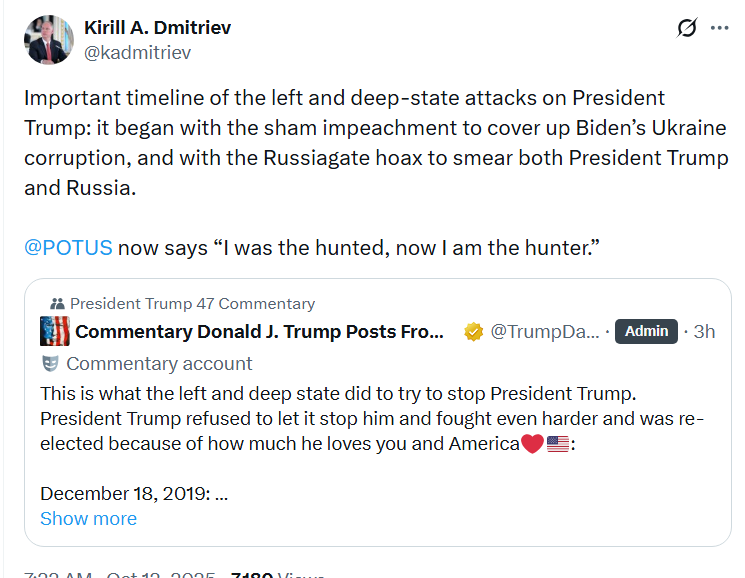
Task: Click the red heart emoji
Action: click(533, 444)
